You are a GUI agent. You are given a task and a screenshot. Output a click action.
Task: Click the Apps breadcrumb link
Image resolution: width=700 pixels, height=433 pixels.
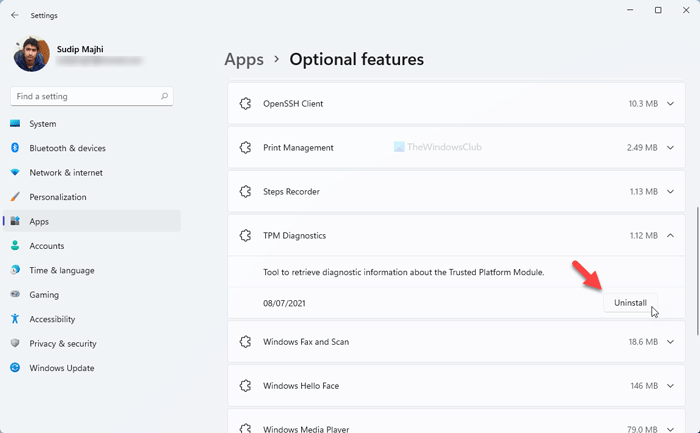click(x=244, y=59)
